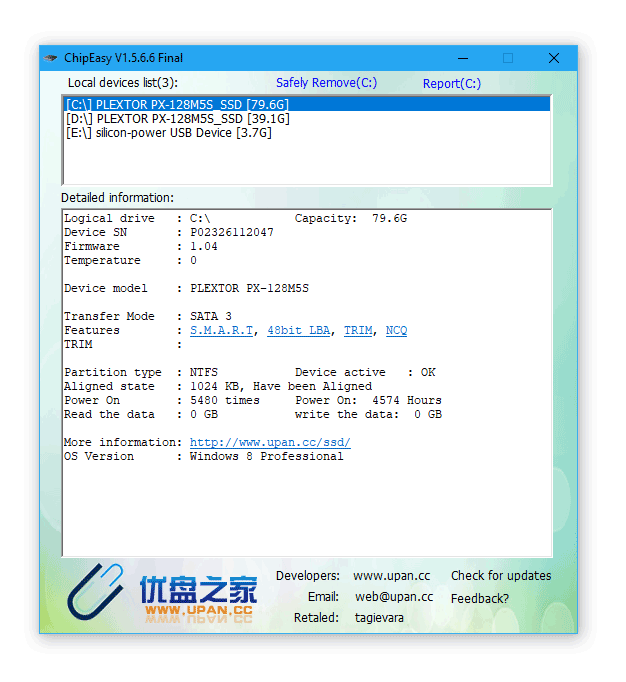Screen dimensions: 626x682
Task: Click the Partition type value NTFS
Action: click(204, 372)
